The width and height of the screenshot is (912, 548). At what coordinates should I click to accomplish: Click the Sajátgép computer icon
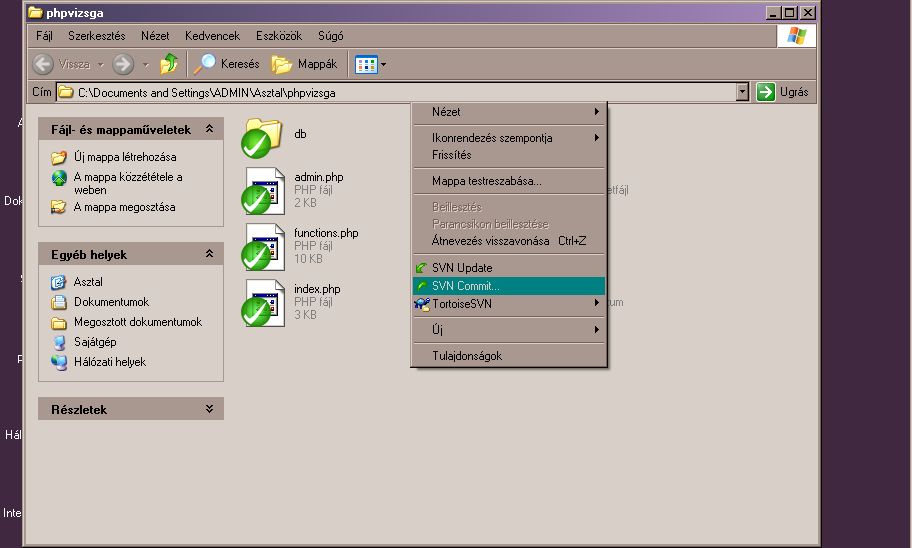59,342
